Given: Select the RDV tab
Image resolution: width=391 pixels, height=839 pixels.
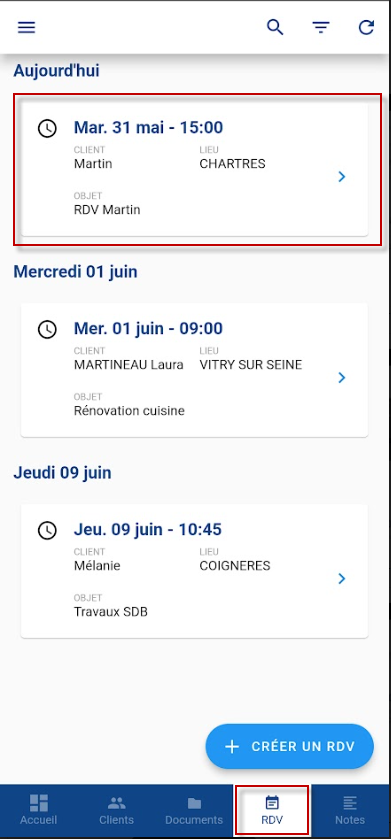Looking at the screenshot, I should [272, 810].
